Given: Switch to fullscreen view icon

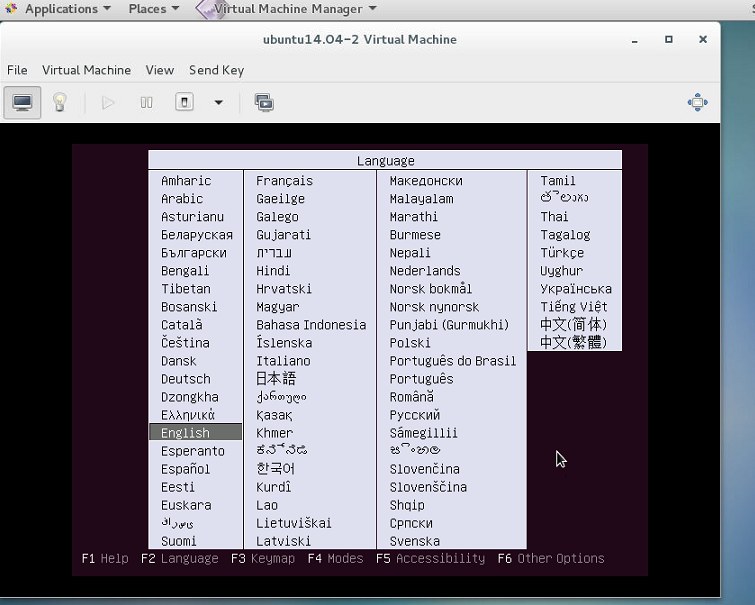Looking at the screenshot, I should click(x=698, y=103).
